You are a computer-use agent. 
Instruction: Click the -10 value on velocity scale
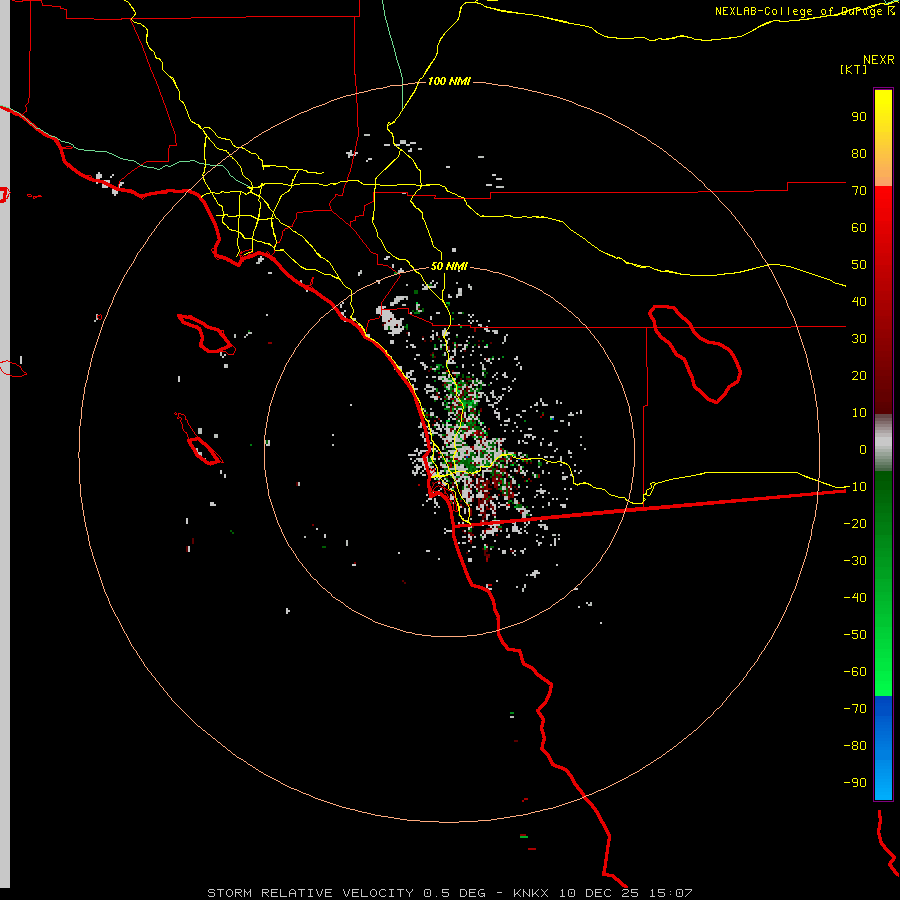[855, 487]
